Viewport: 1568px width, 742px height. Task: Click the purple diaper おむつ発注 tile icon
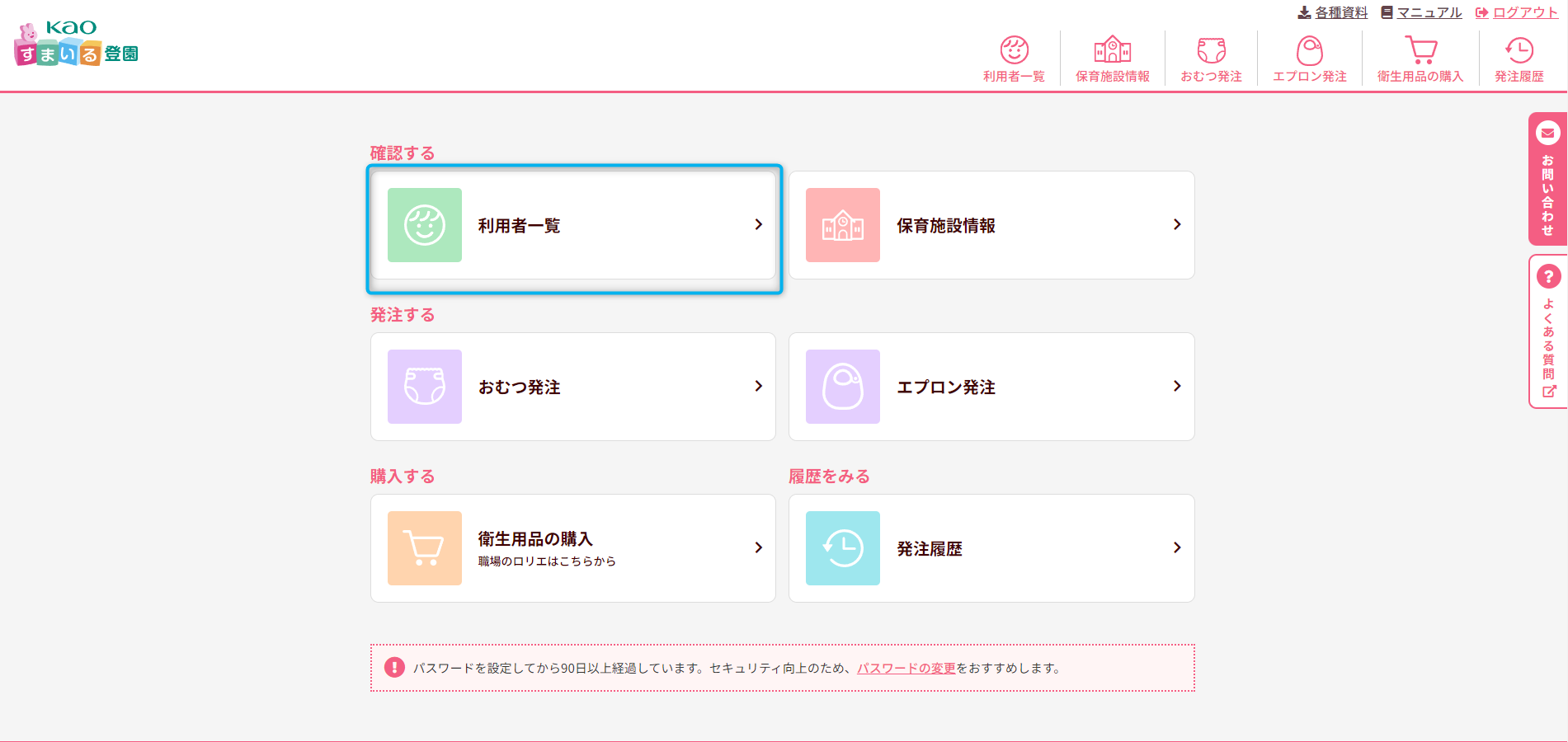coord(425,387)
